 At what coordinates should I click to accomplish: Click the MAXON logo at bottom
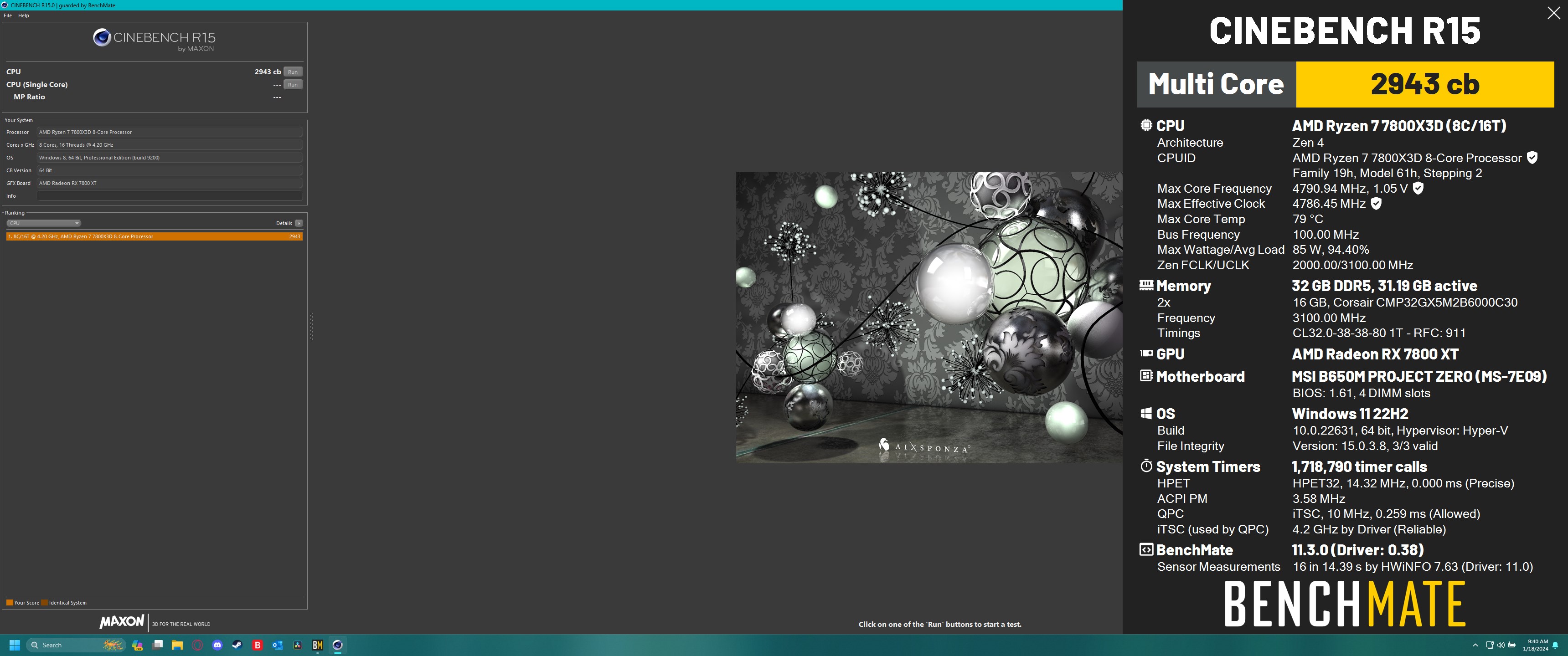coord(122,622)
